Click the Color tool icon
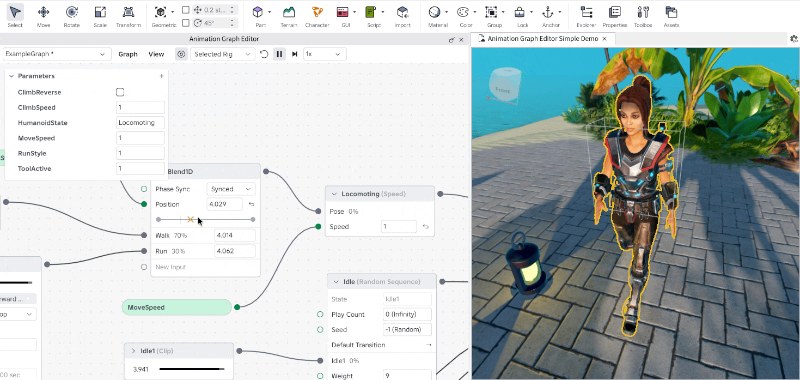This screenshot has width=800, height=380. pyautogui.click(x=463, y=12)
